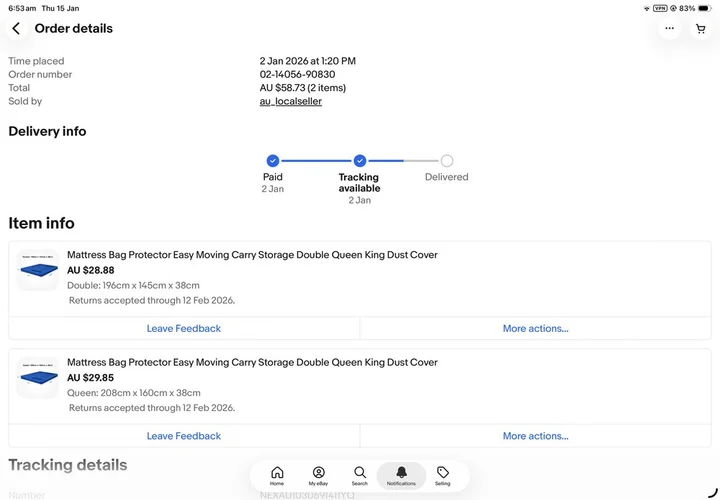Open thumbnail of AU $29.85 mattress bag

point(38,377)
